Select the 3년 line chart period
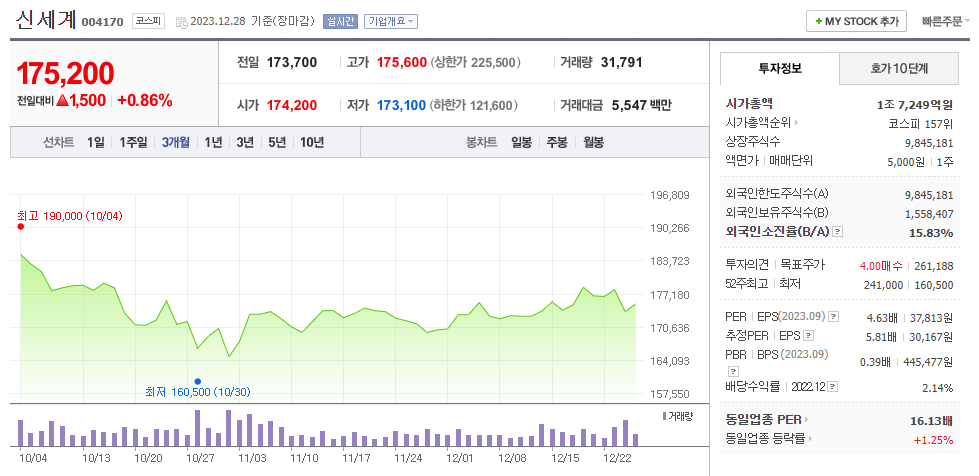The image size is (979, 476). point(245,142)
